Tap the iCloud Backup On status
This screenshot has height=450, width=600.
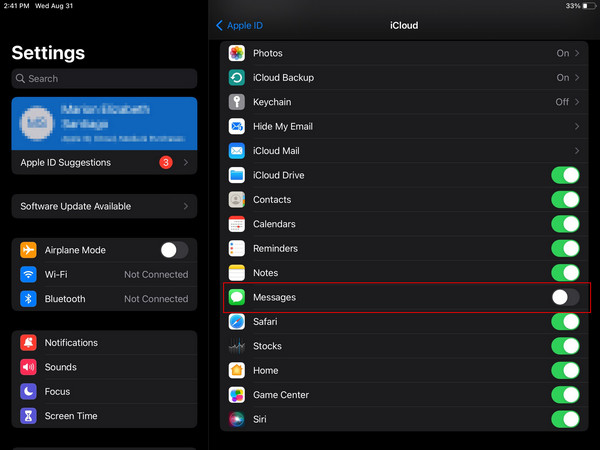pyautogui.click(x=562, y=78)
